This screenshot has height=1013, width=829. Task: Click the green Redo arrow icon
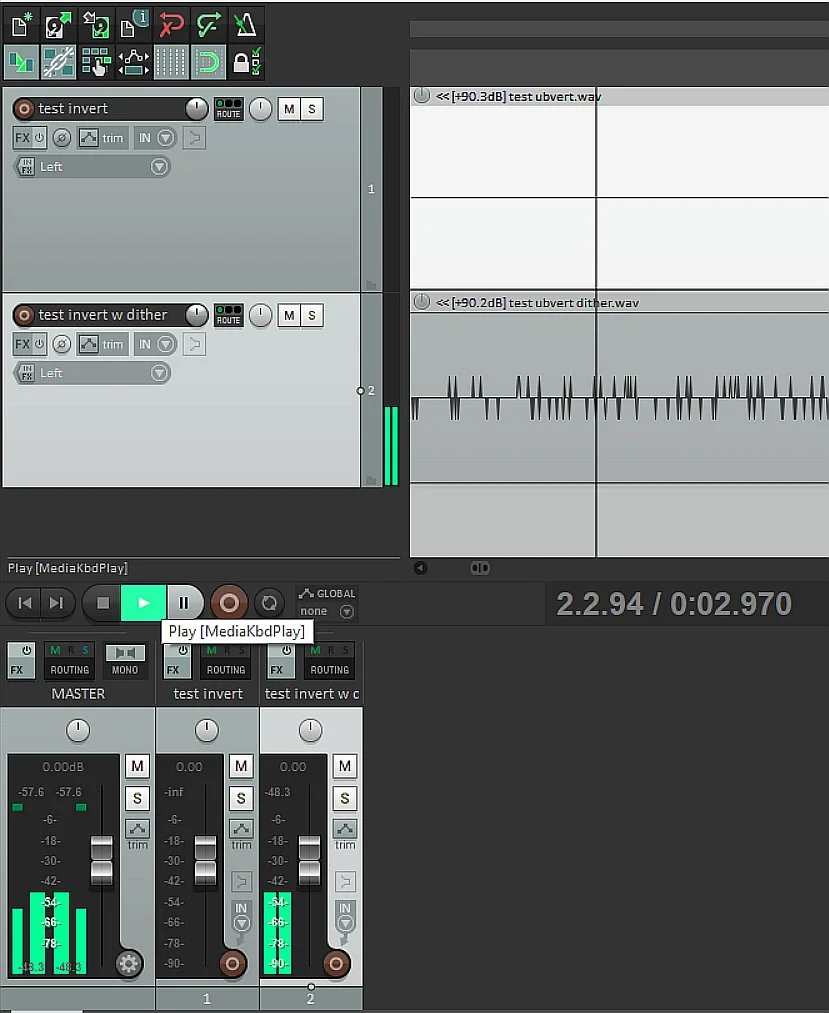coord(209,26)
